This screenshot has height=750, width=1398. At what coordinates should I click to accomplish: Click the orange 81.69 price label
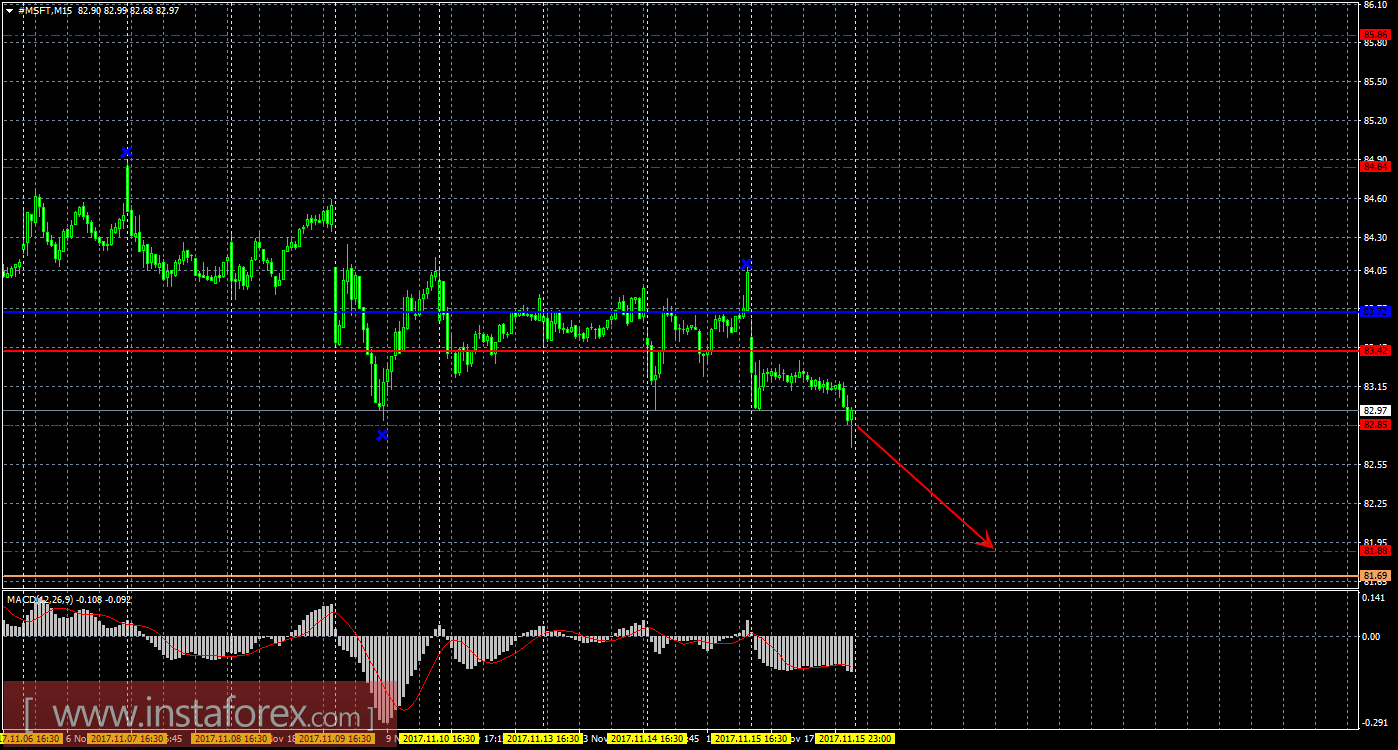(1376, 576)
